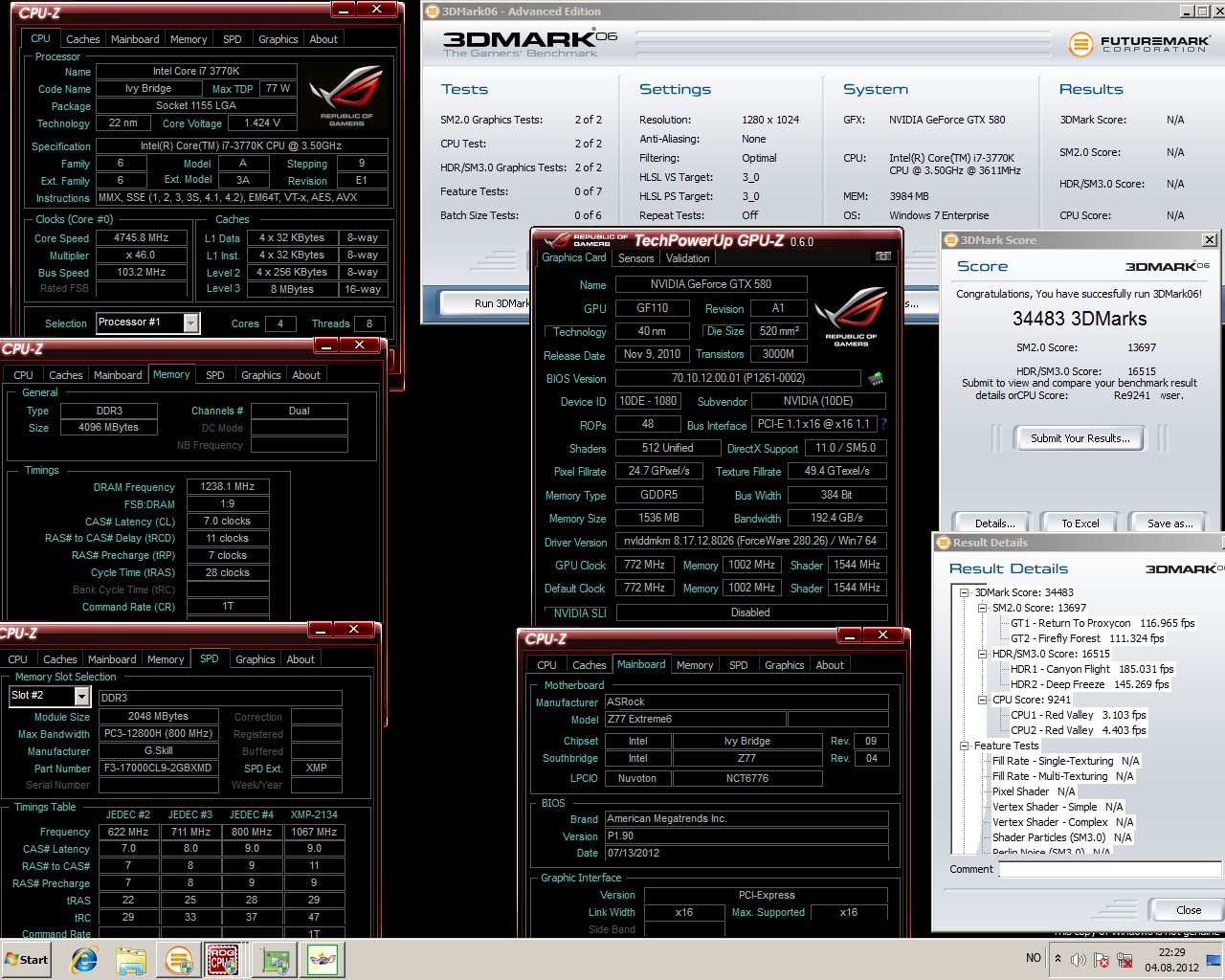Image resolution: width=1225 pixels, height=980 pixels.
Task: Collapse HDR/SM3.0 Score tree node
Action: pos(983,654)
